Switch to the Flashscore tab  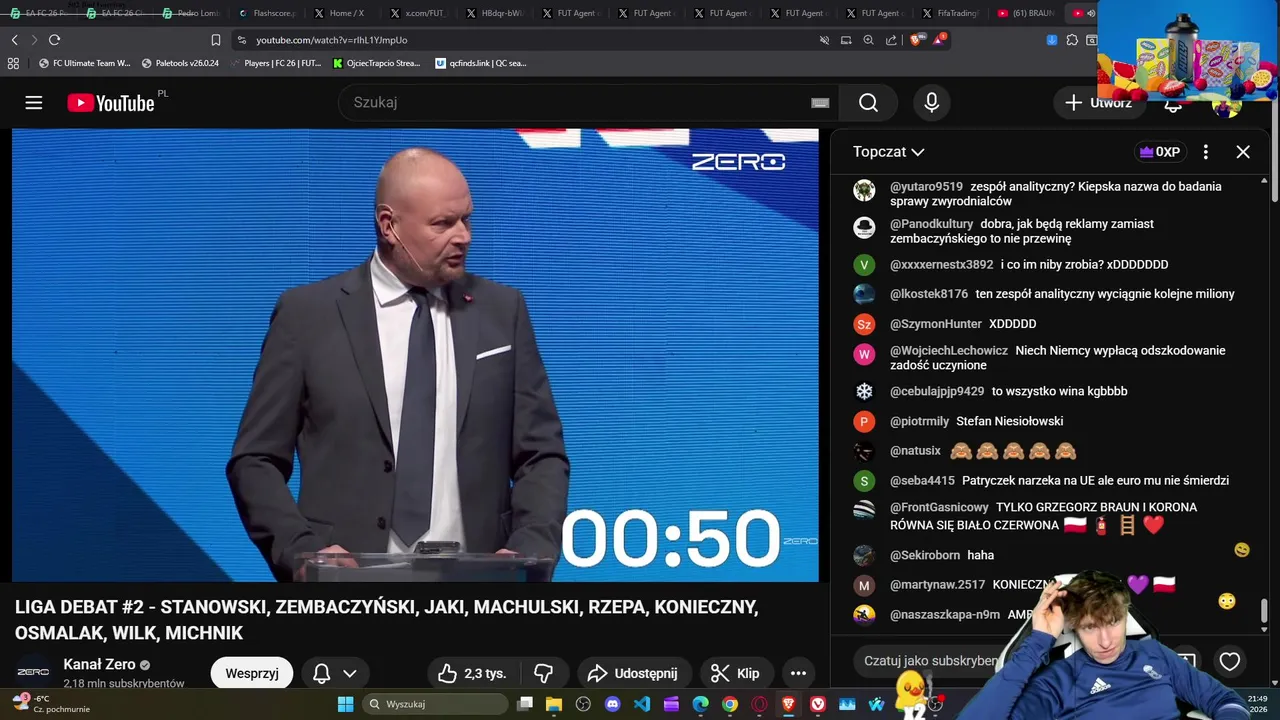(268, 13)
